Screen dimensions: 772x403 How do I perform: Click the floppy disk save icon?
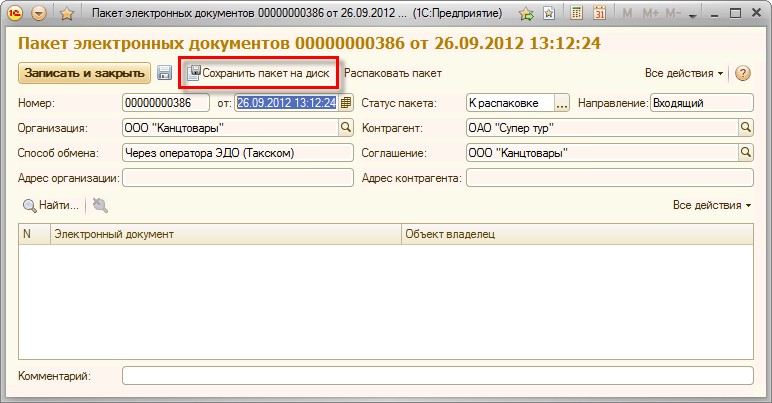(165, 73)
